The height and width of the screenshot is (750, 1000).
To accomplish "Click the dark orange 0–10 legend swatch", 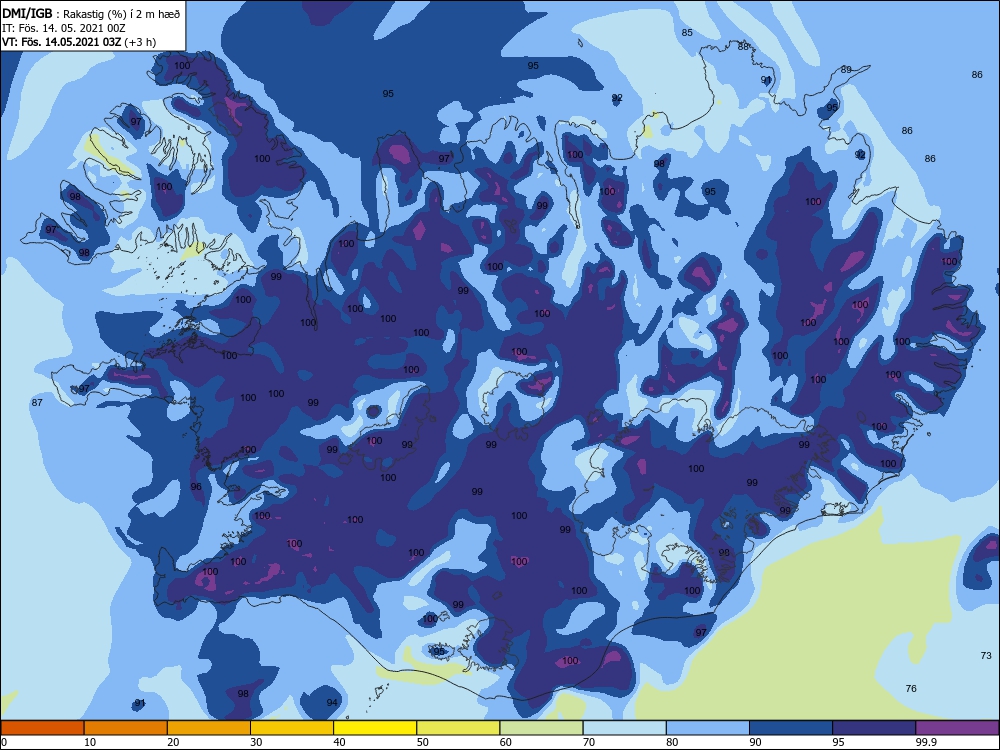I will pyautogui.click(x=42, y=728).
